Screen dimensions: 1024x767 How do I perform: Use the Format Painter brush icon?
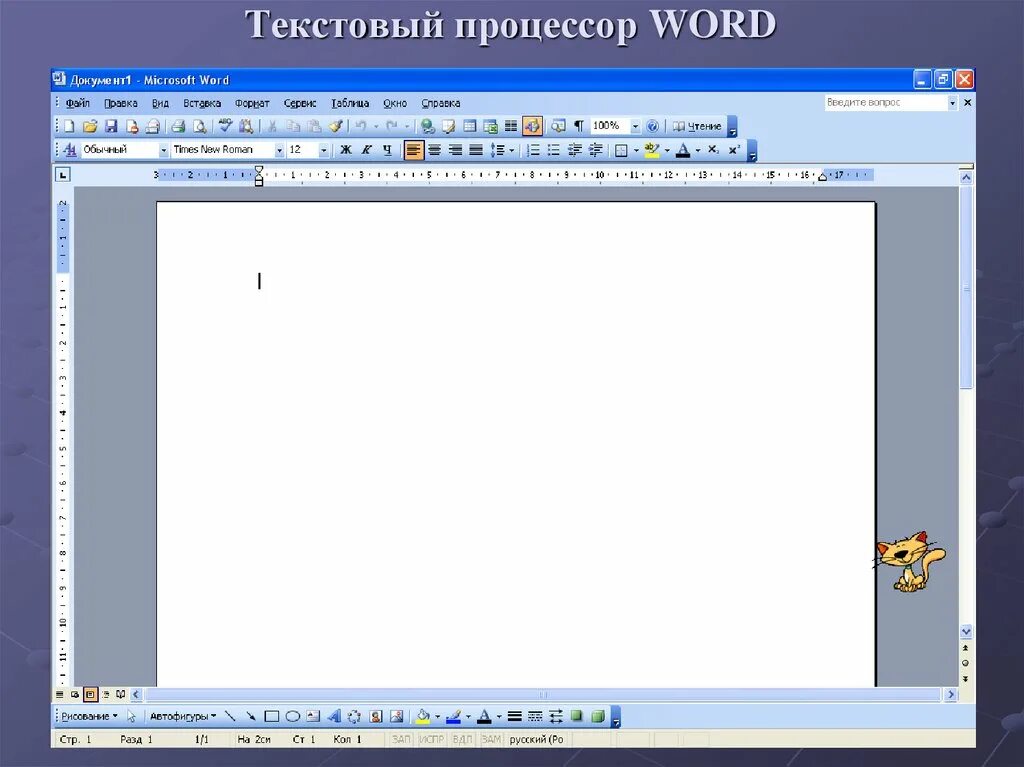point(336,126)
